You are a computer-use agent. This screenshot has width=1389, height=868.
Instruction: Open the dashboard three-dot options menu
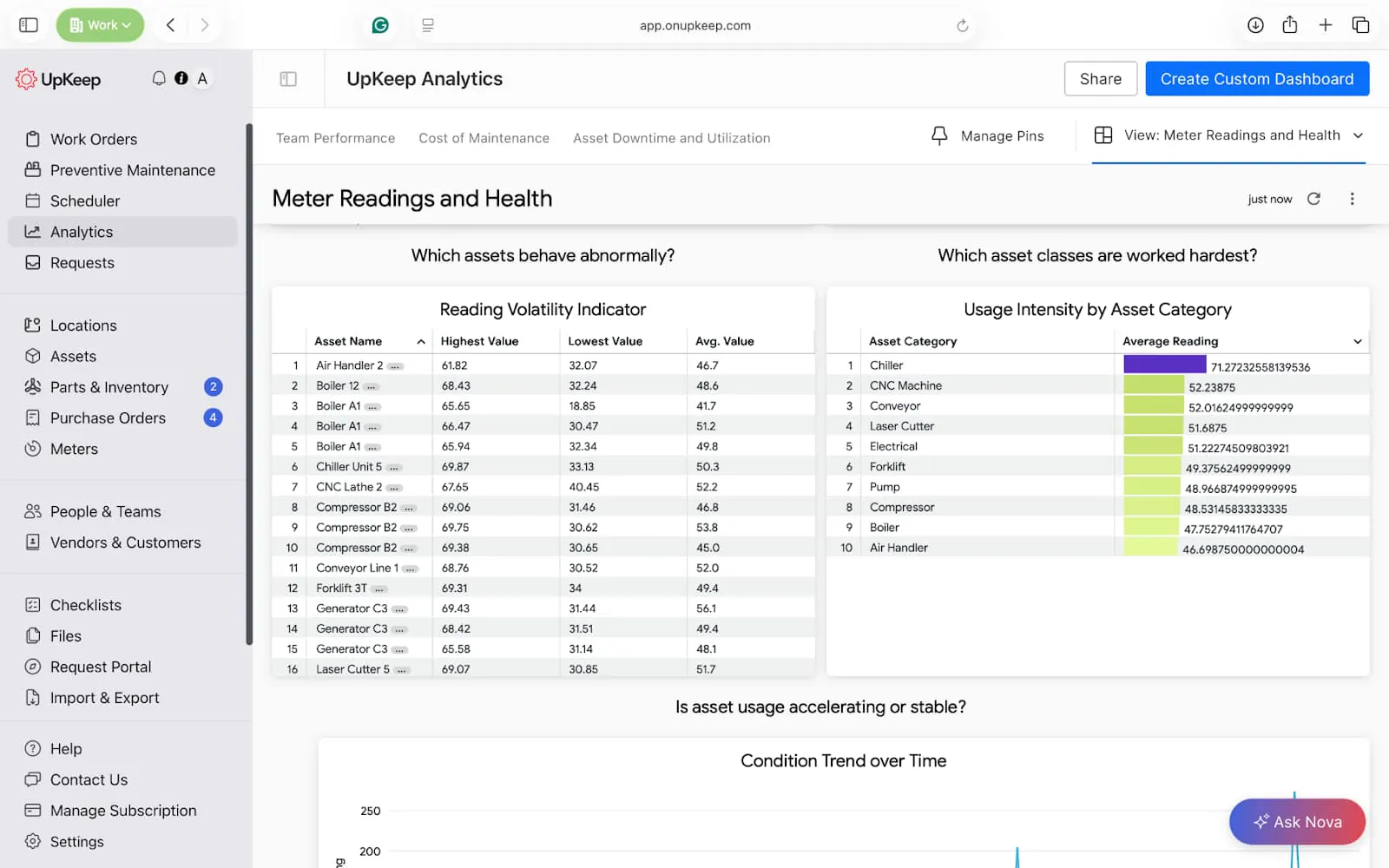tap(1352, 199)
